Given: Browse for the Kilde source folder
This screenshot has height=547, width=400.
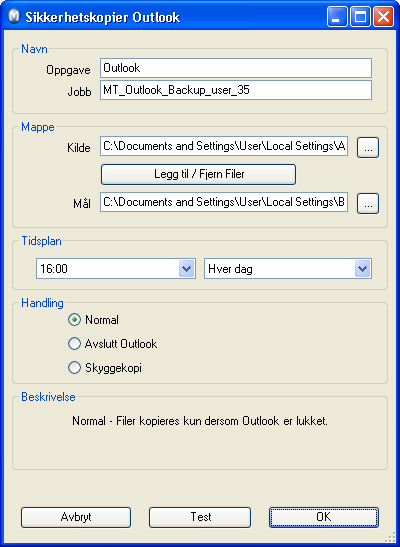Looking at the screenshot, I should pos(368,148).
